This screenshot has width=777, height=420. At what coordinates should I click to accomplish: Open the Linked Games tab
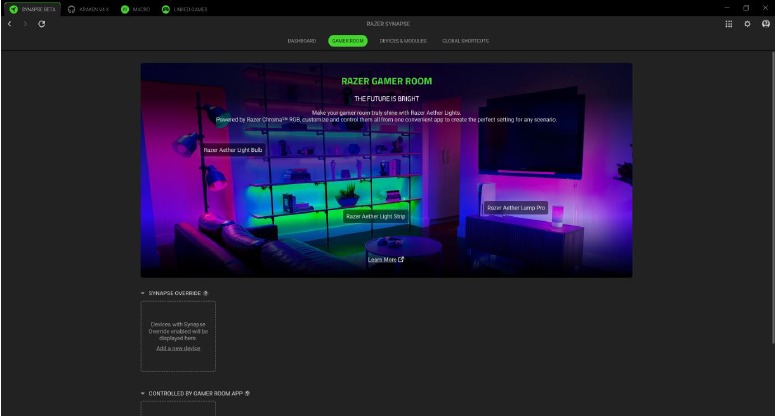tap(185, 9)
